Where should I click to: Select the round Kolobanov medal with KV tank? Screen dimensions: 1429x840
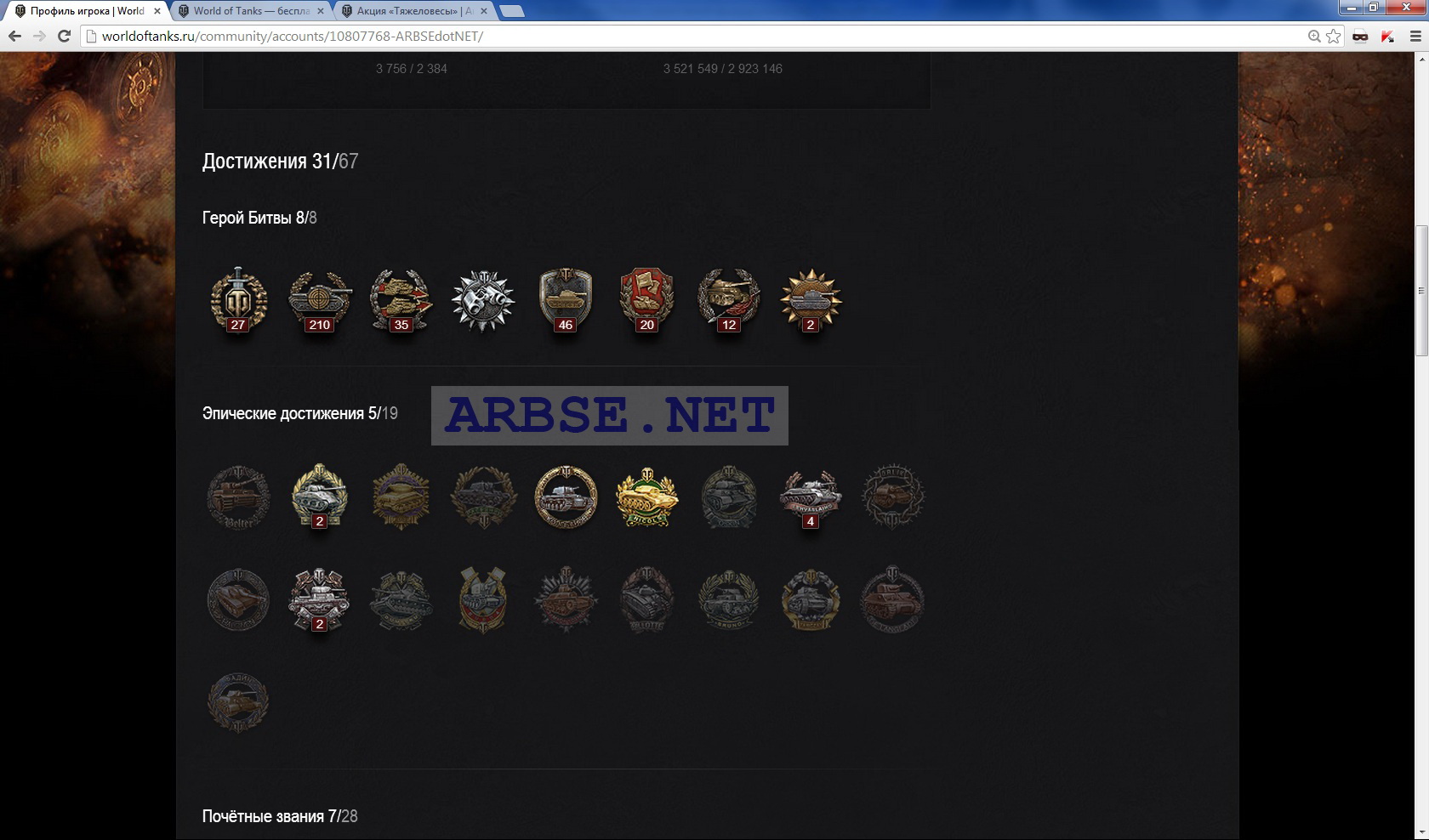click(x=565, y=497)
